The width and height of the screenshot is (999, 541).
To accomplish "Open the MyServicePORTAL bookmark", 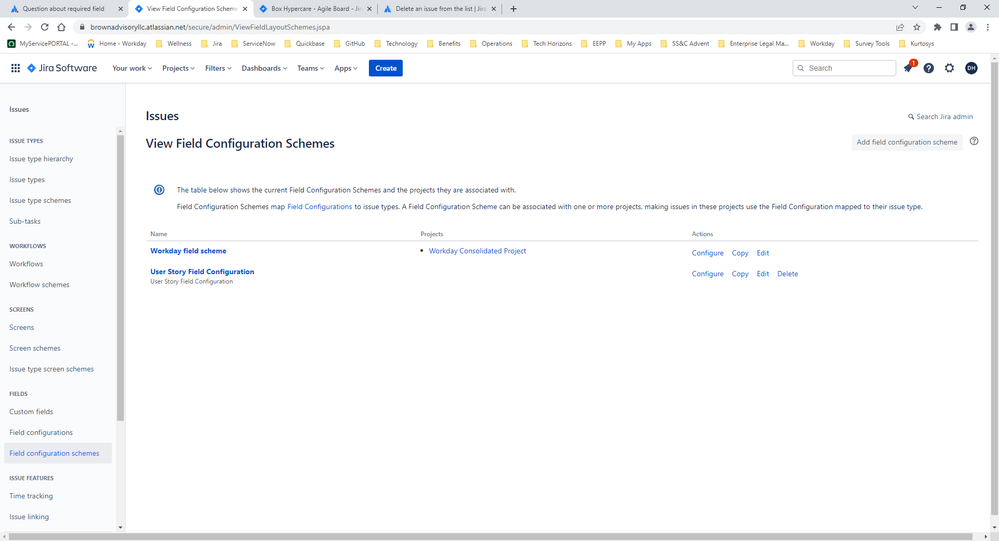I will [43, 43].
